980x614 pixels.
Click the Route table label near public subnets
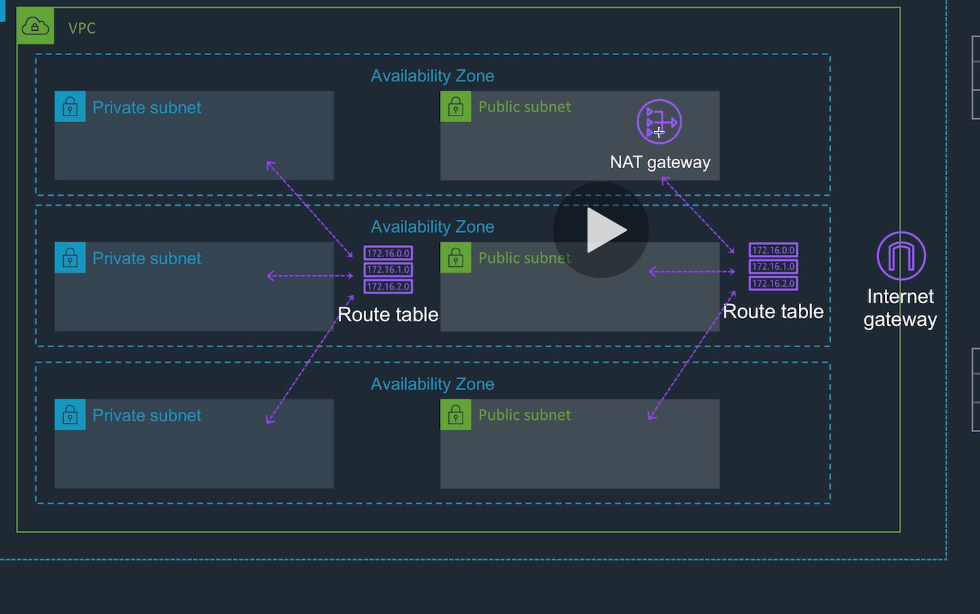(772, 311)
